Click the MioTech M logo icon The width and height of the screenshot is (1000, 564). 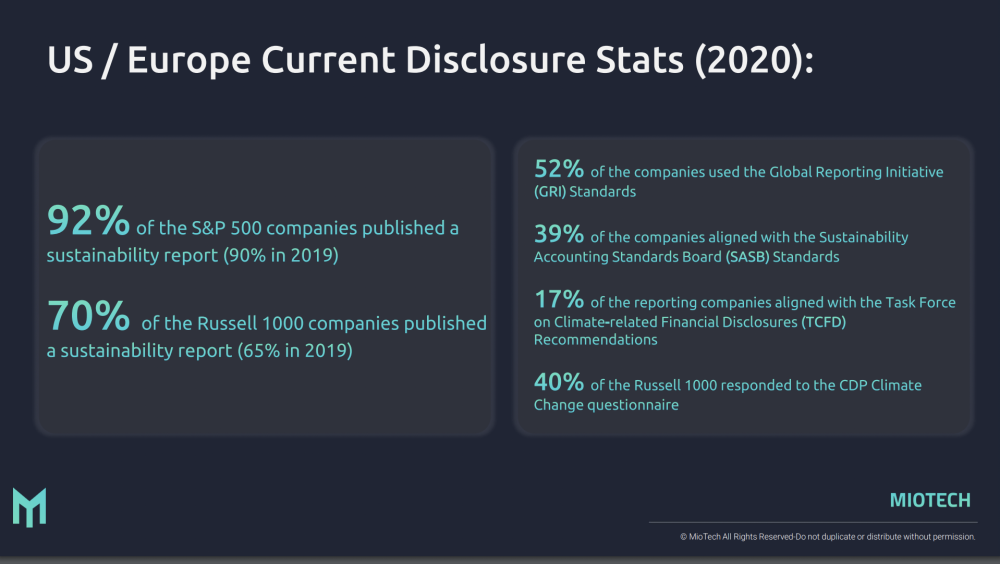click(x=29, y=508)
